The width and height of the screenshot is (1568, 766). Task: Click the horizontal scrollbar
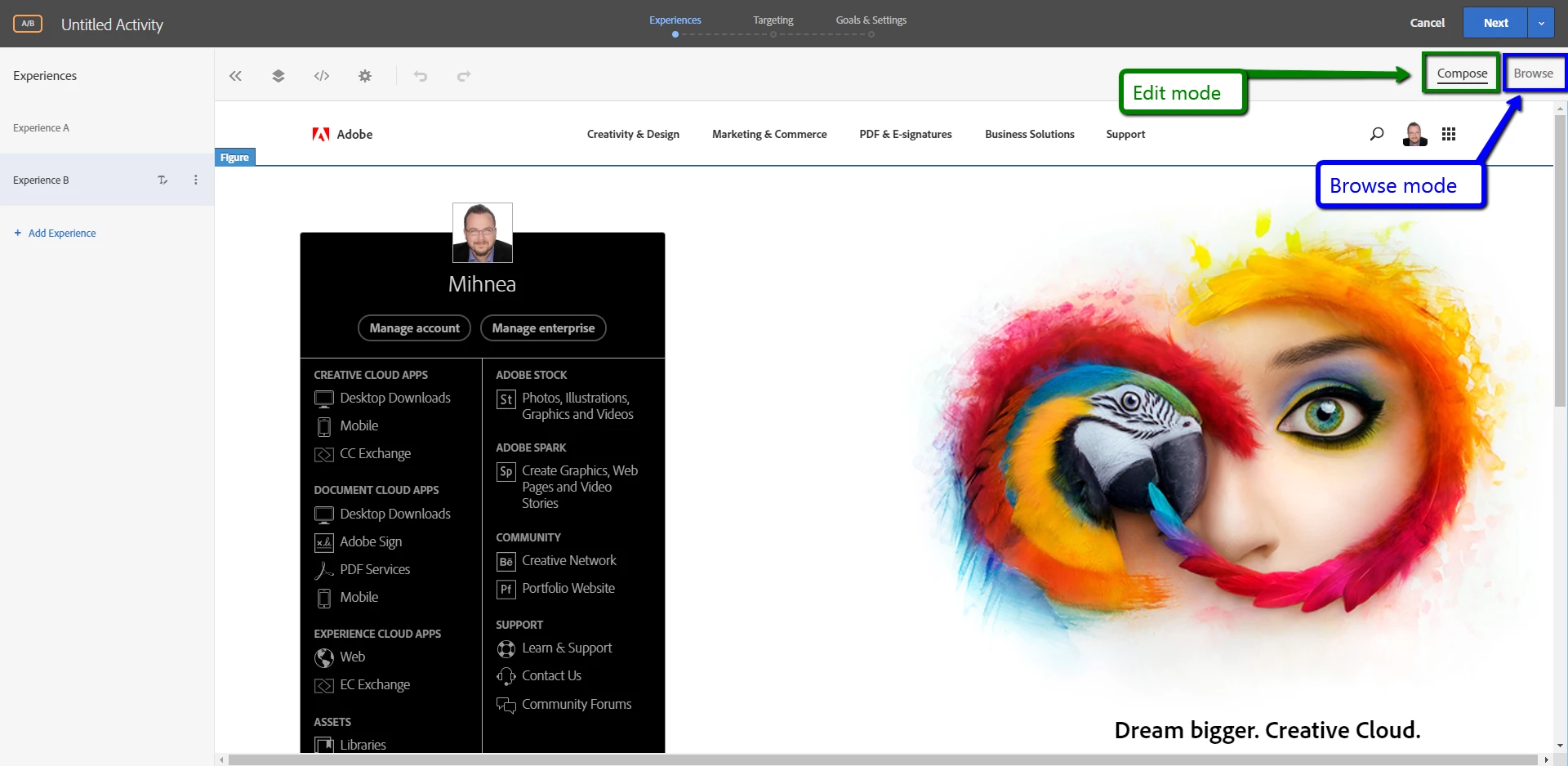883,759
